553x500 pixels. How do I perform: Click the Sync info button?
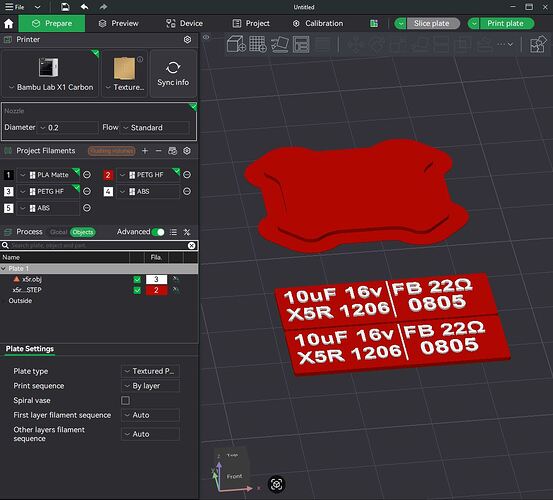173,73
